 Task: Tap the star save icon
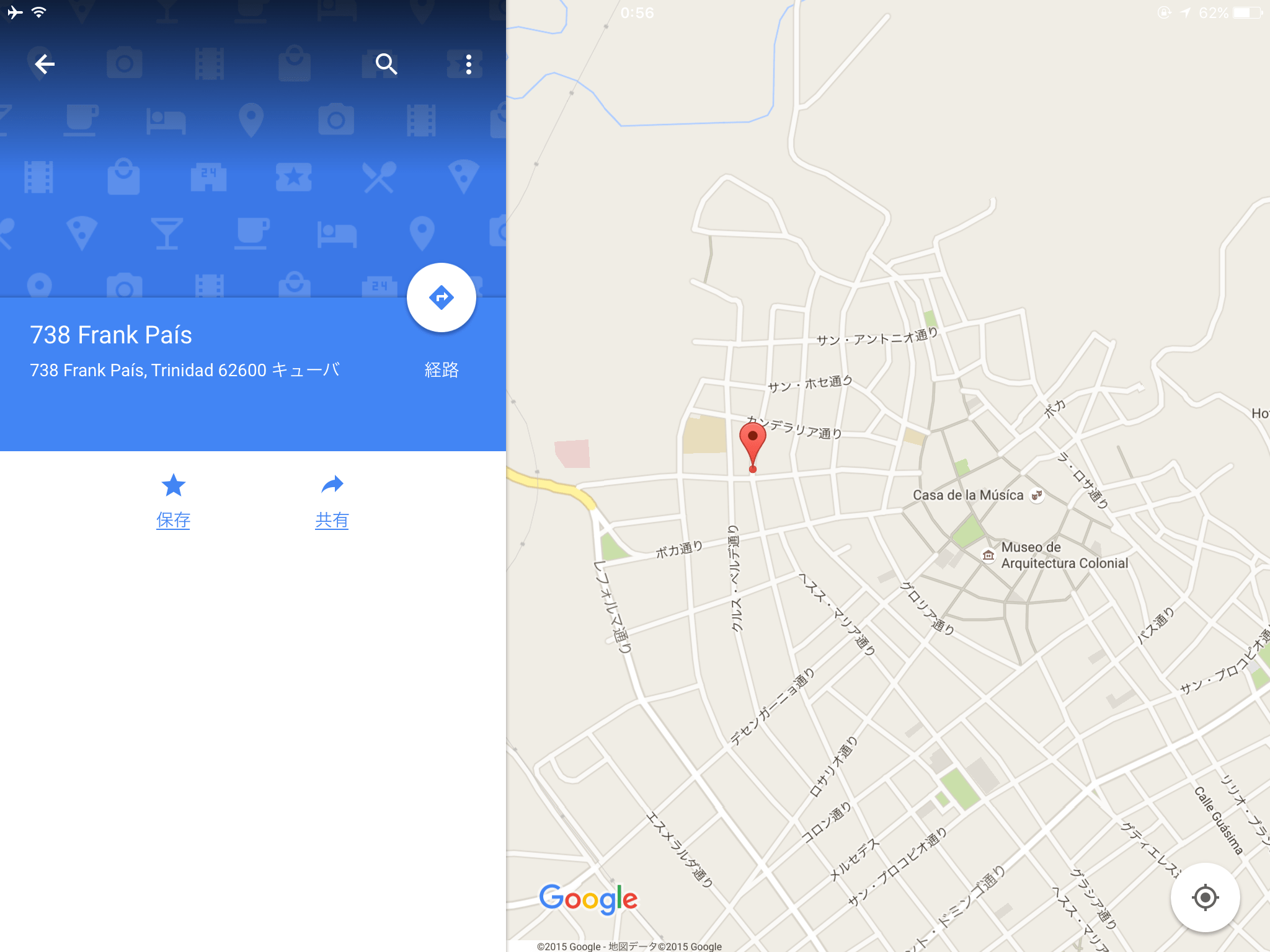click(173, 485)
